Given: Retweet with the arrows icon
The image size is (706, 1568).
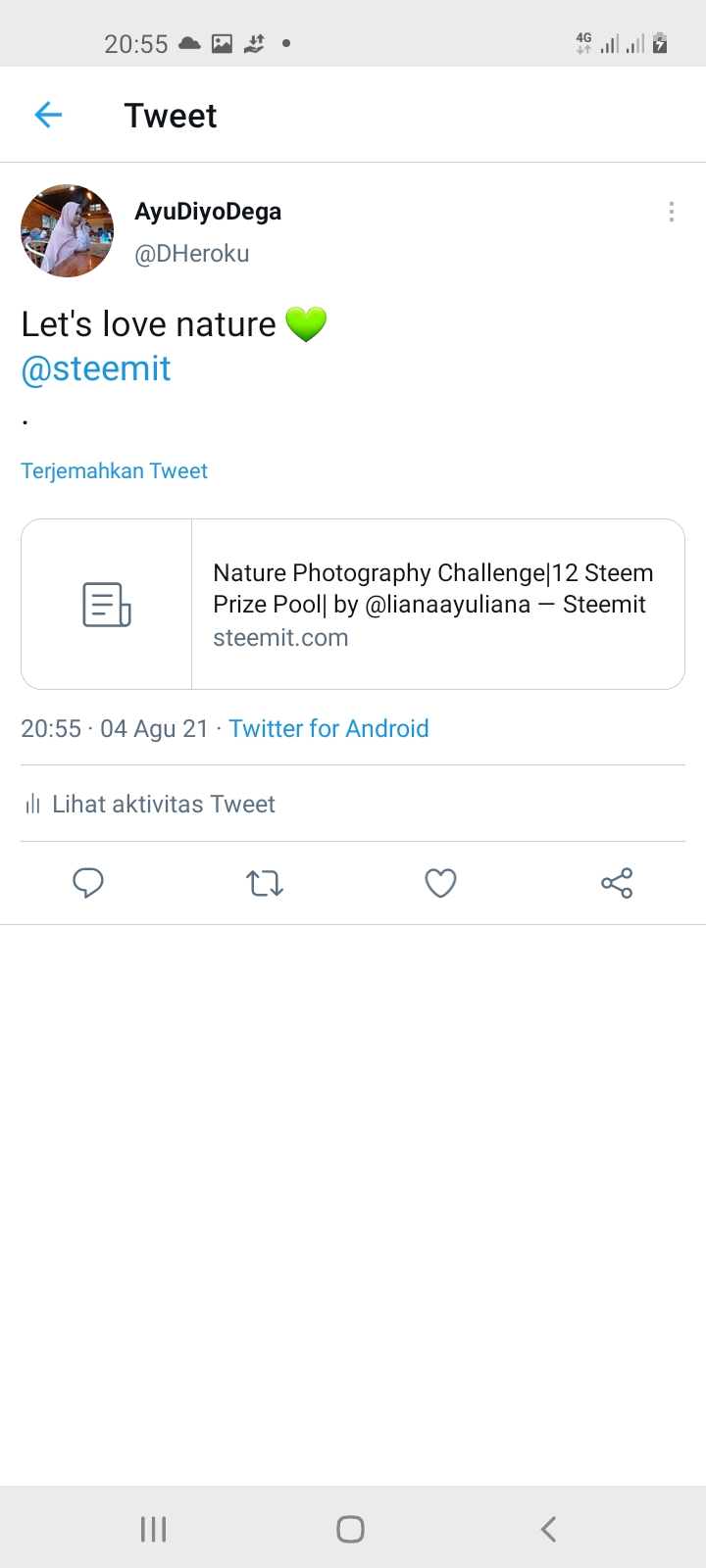Looking at the screenshot, I should (x=265, y=883).
